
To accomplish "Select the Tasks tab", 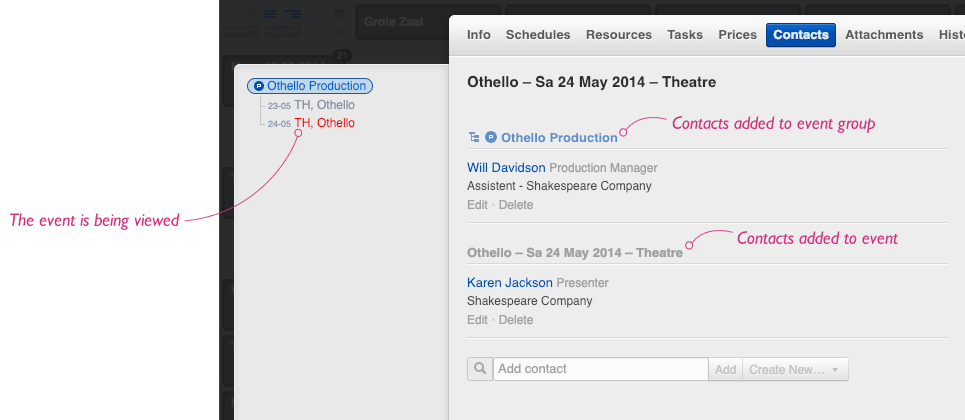I will pos(685,35).
